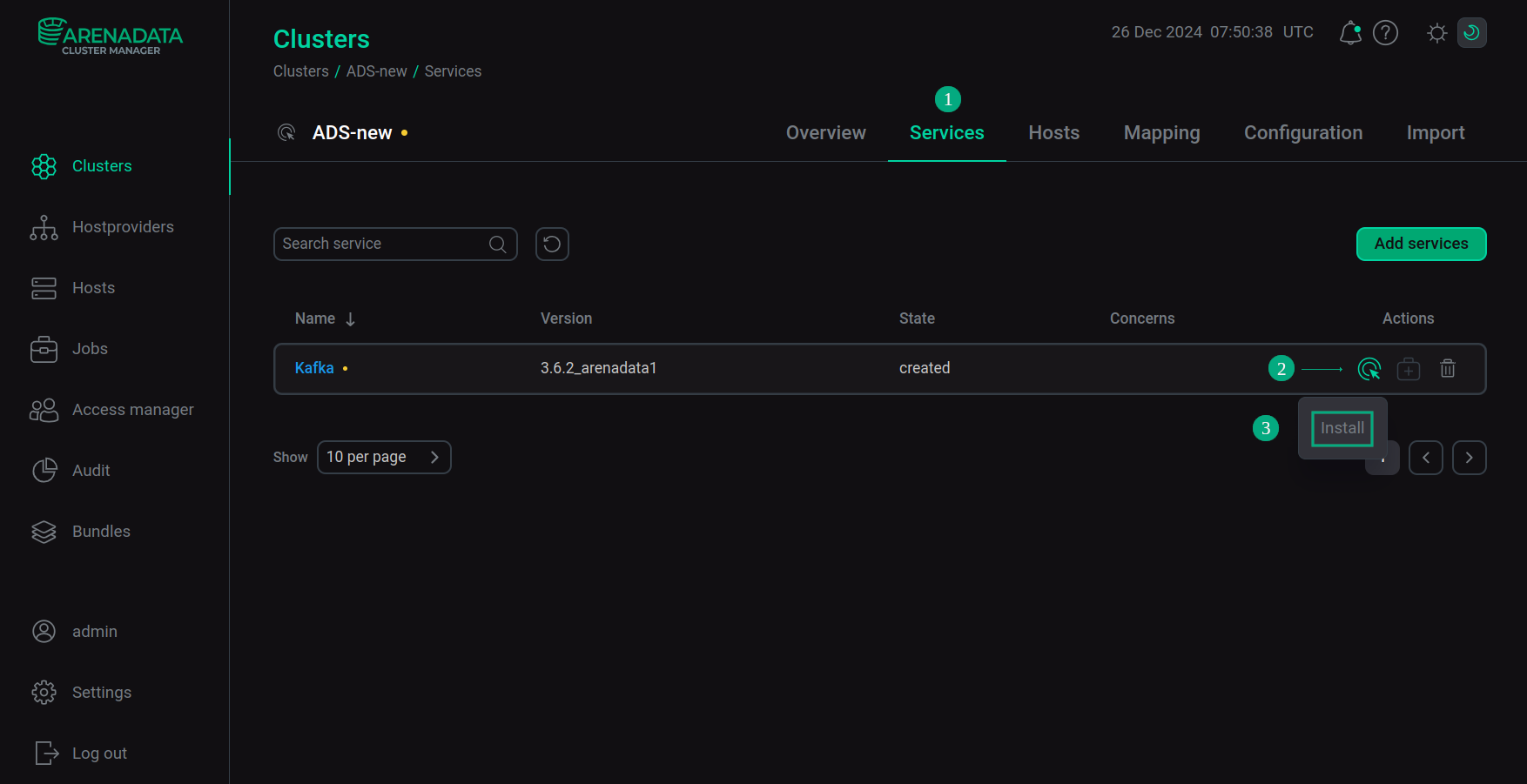Go to next page arrow
1527x784 pixels.
1469,458
